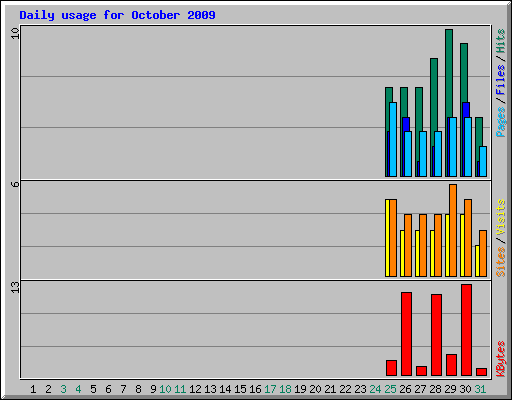
Task: Click day label '15' on the axis
Action: (x=240, y=389)
